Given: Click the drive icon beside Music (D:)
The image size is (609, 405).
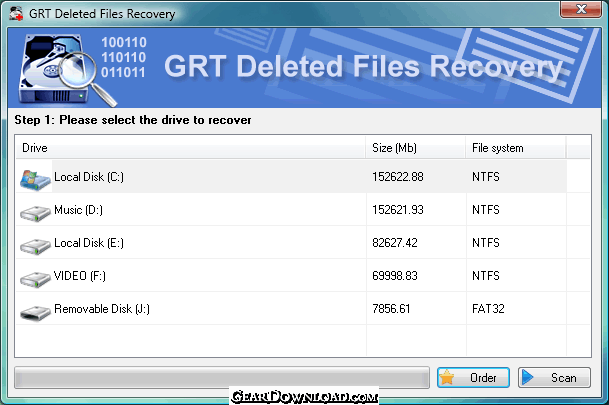Looking at the screenshot, I should 35,213.
